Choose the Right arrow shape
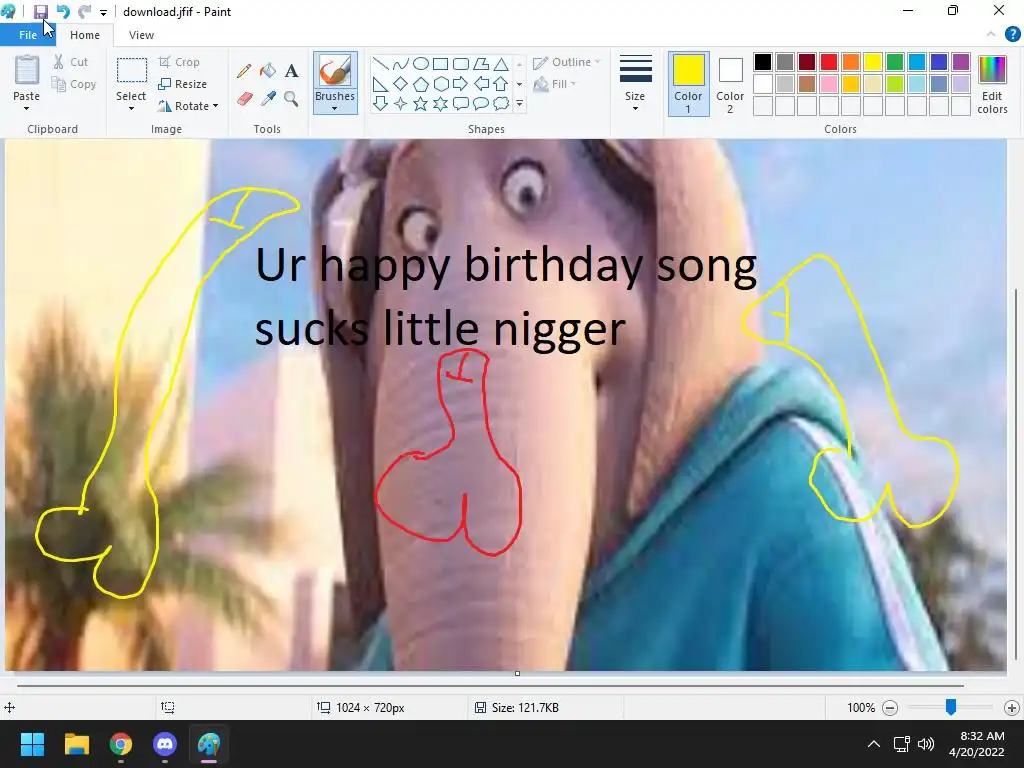The width and height of the screenshot is (1024, 768). click(461, 84)
